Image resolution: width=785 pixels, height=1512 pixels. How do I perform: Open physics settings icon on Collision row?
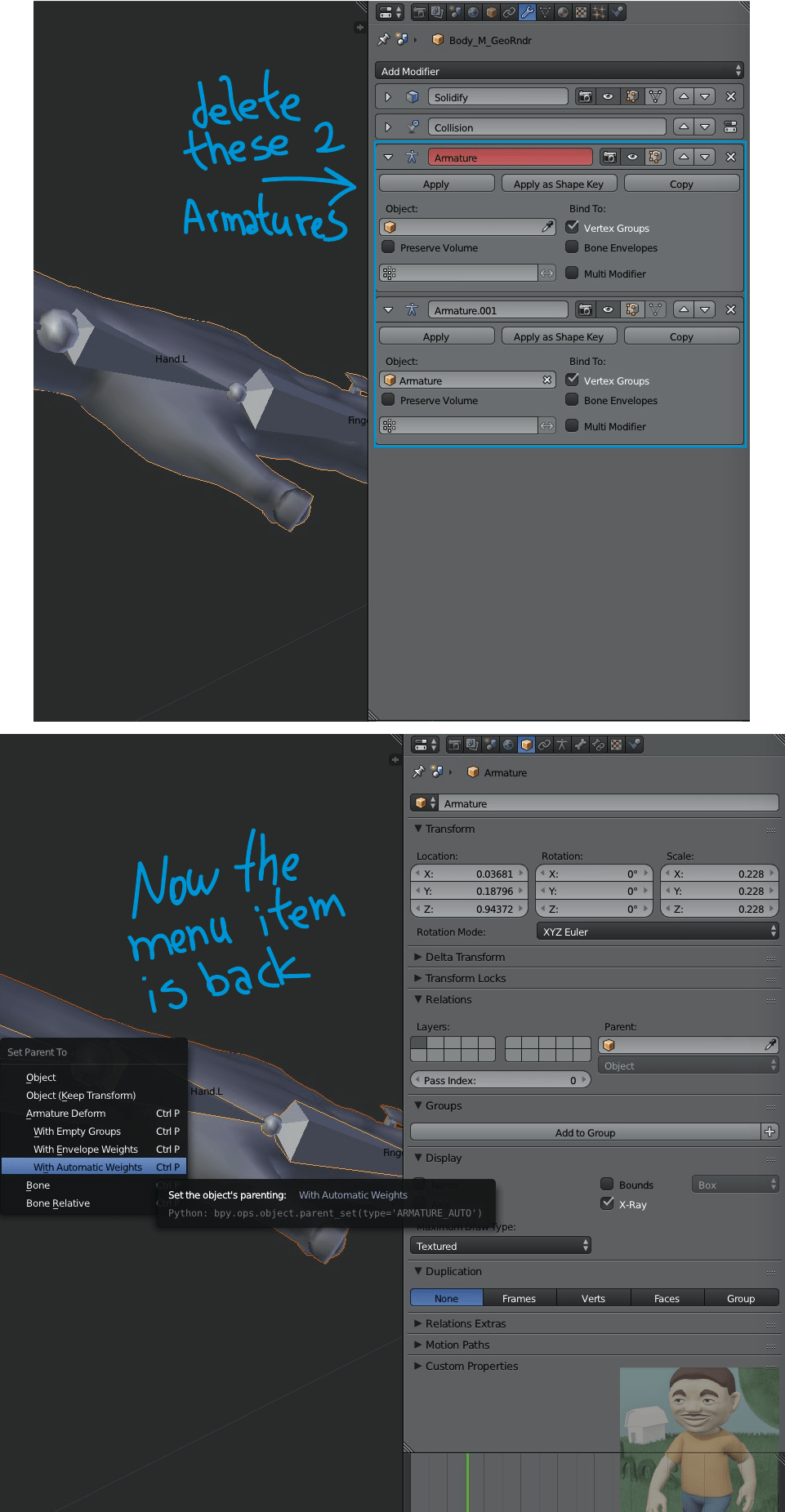(x=731, y=127)
